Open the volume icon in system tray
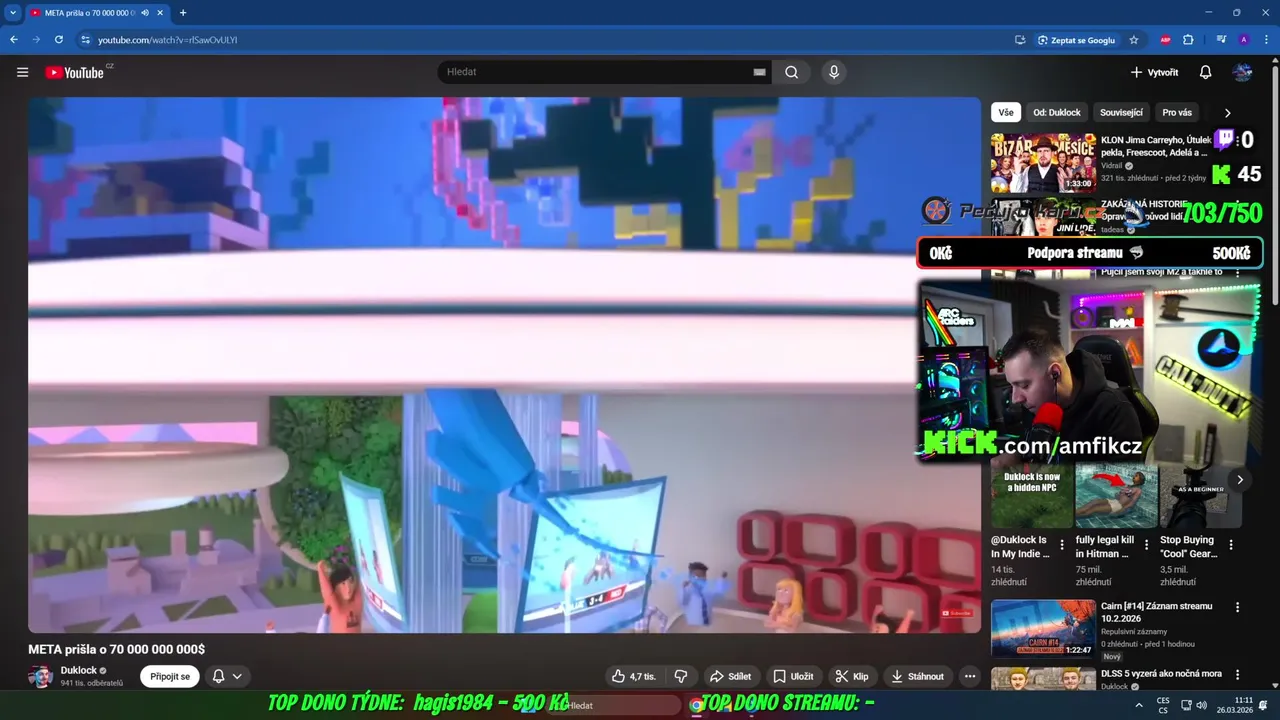The height and width of the screenshot is (720, 1280). coord(1201,705)
